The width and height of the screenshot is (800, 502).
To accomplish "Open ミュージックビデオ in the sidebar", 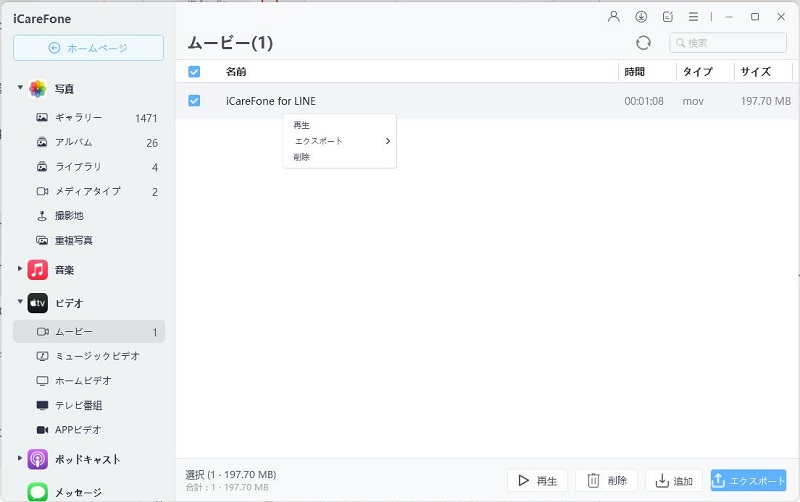I will point(89,356).
